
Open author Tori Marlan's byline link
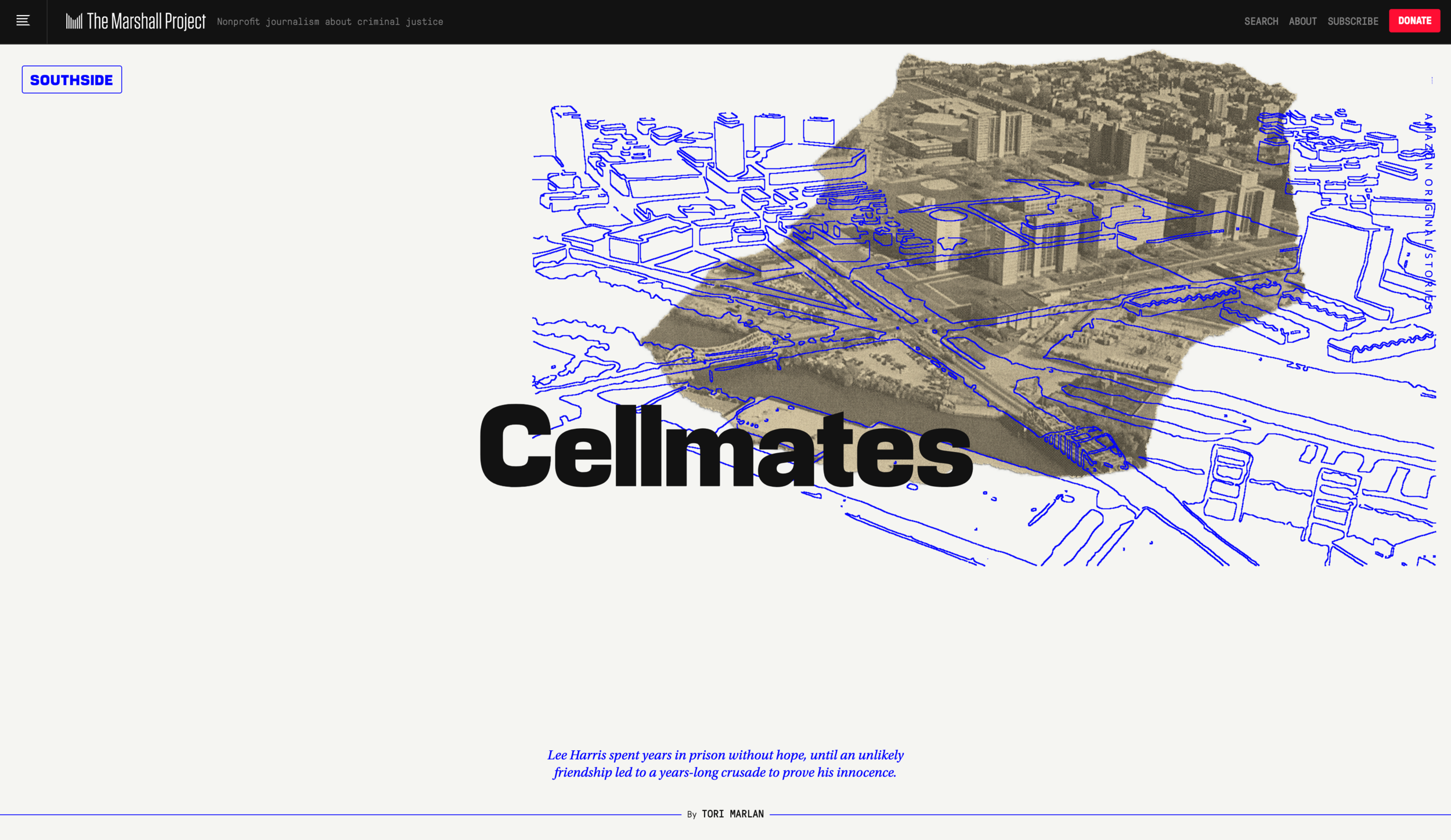[732, 814]
